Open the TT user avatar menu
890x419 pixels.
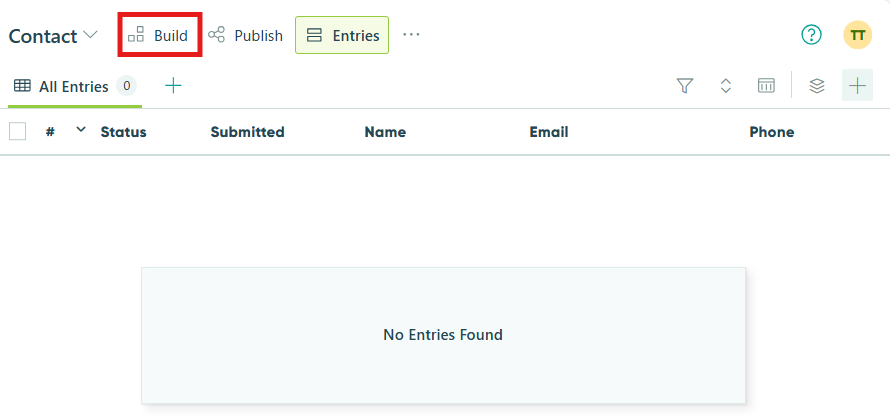tap(857, 35)
